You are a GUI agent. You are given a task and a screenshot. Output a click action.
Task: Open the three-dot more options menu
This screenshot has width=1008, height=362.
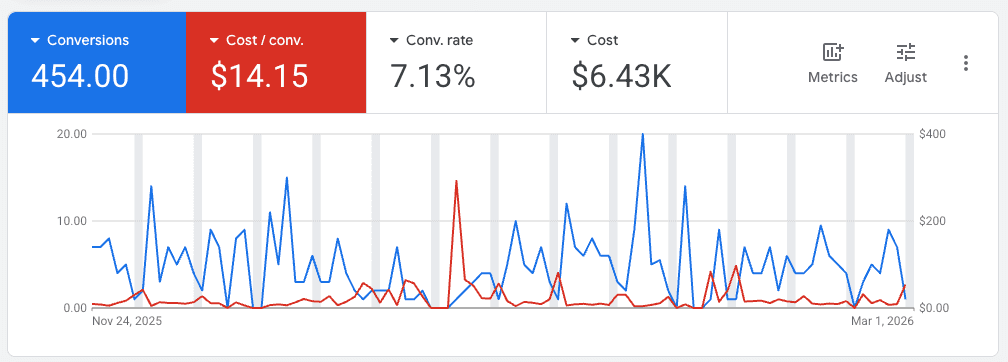point(966,63)
